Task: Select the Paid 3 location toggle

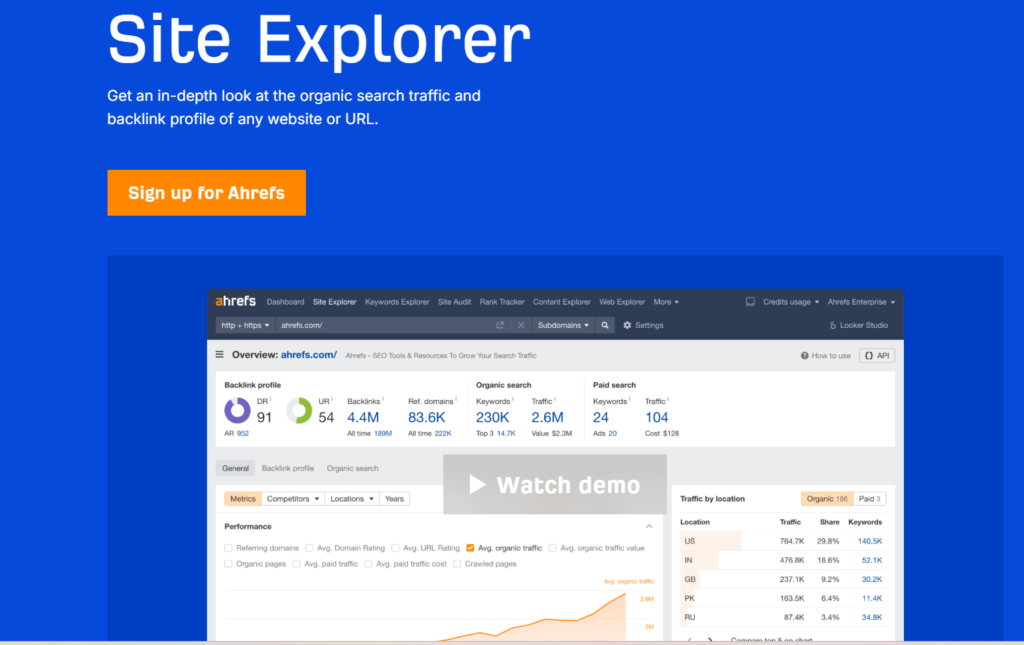Action: tap(869, 499)
